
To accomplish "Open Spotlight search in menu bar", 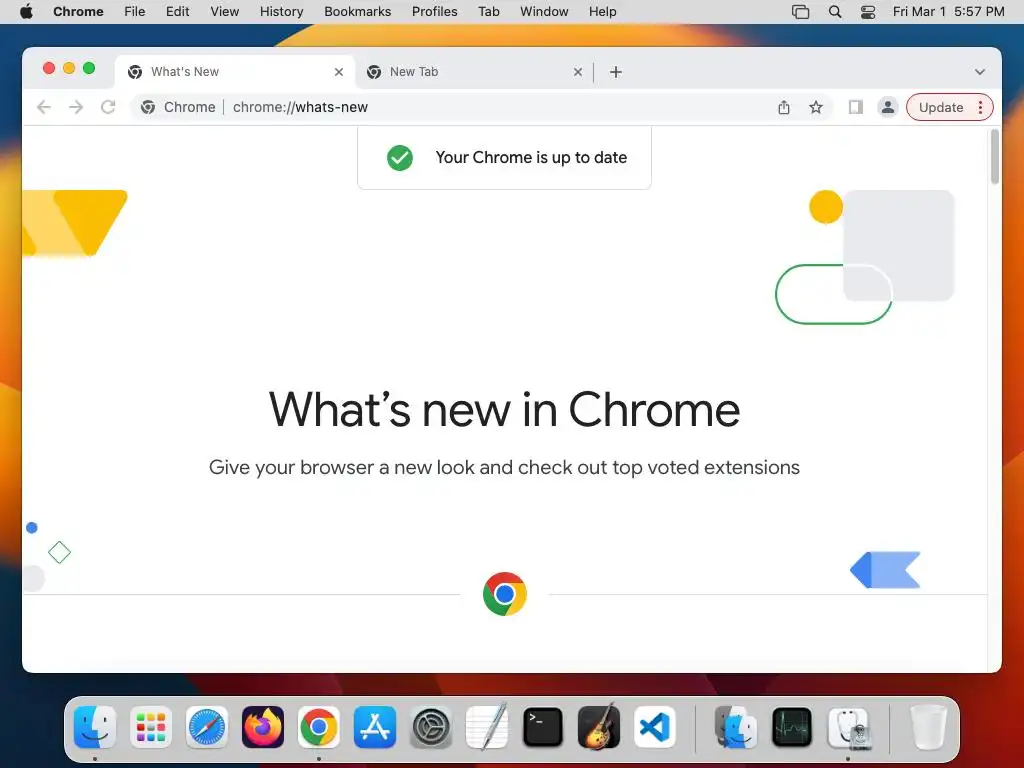I will coord(835,12).
